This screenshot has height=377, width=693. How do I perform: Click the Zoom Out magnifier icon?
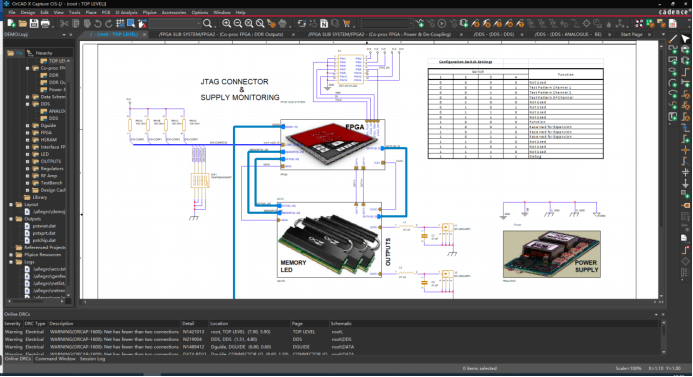pyautogui.click(x=238, y=23)
